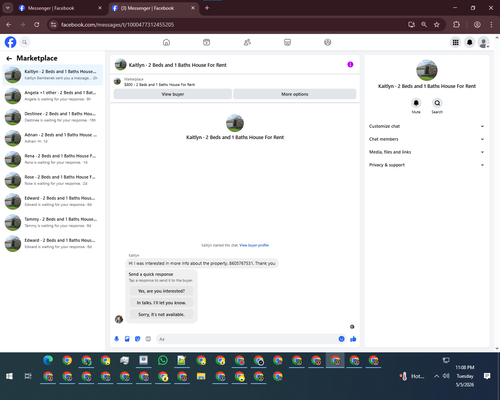
Task: Search in conversation with the magnifier icon
Action: (437, 103)
